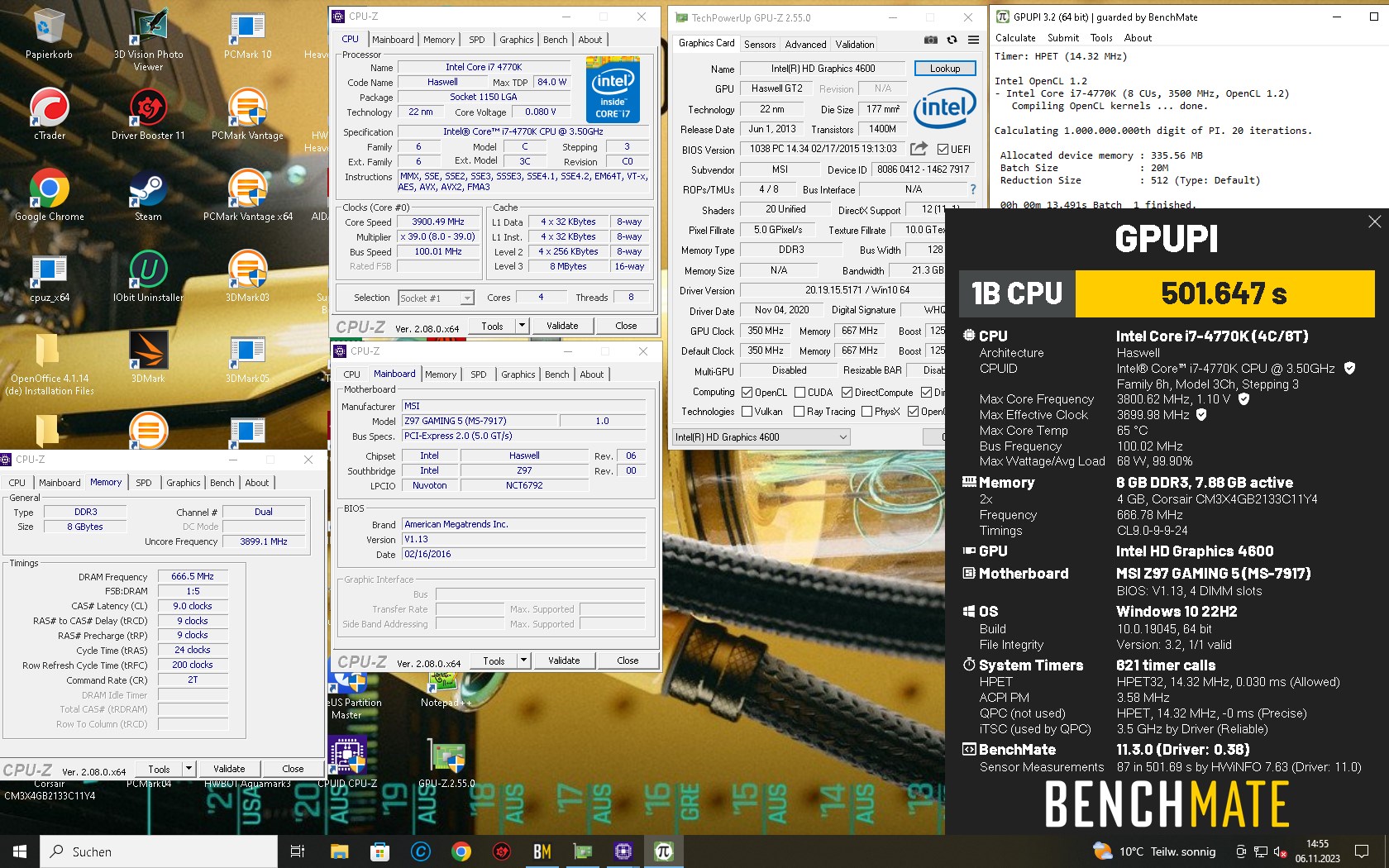This screenshot has height=868, width=1389.
Task: Launch IObit Uninstaller from the desktop
Action: [148, 276]
